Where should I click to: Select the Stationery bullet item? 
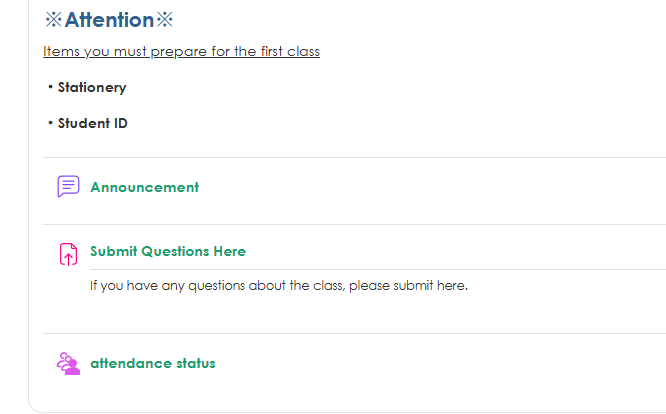(92, 87)
